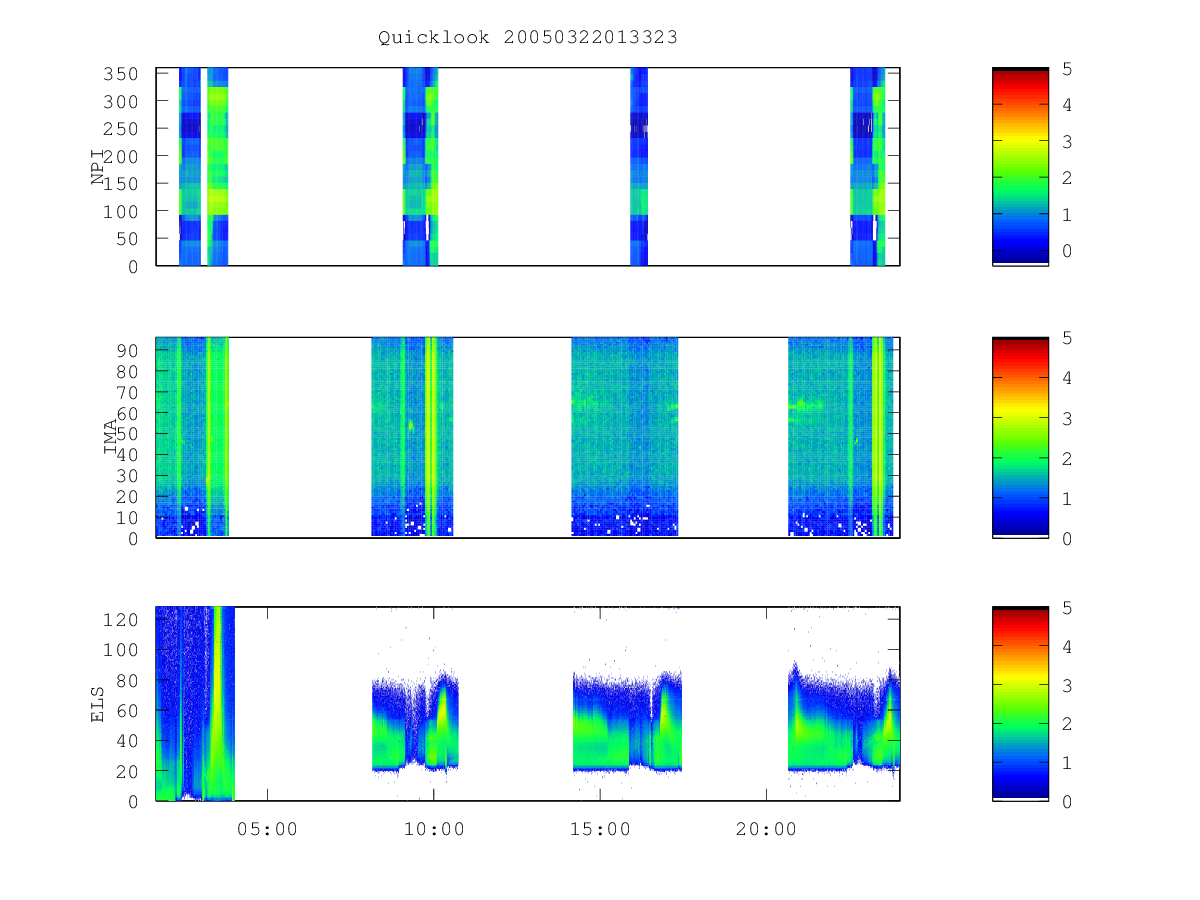This screenshot has width=1200, height=900.
Task: Click the 05:00 time tick label
Action: pos(267,830)
